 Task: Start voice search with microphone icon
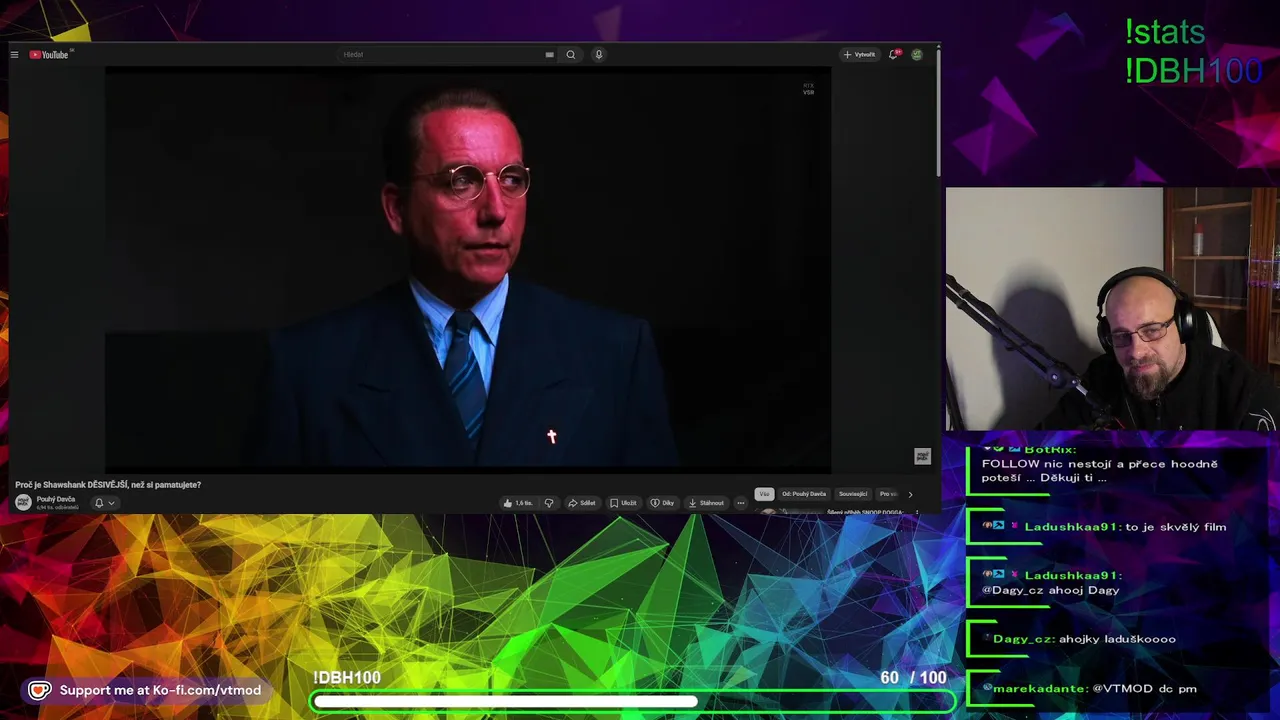point(599,55)
